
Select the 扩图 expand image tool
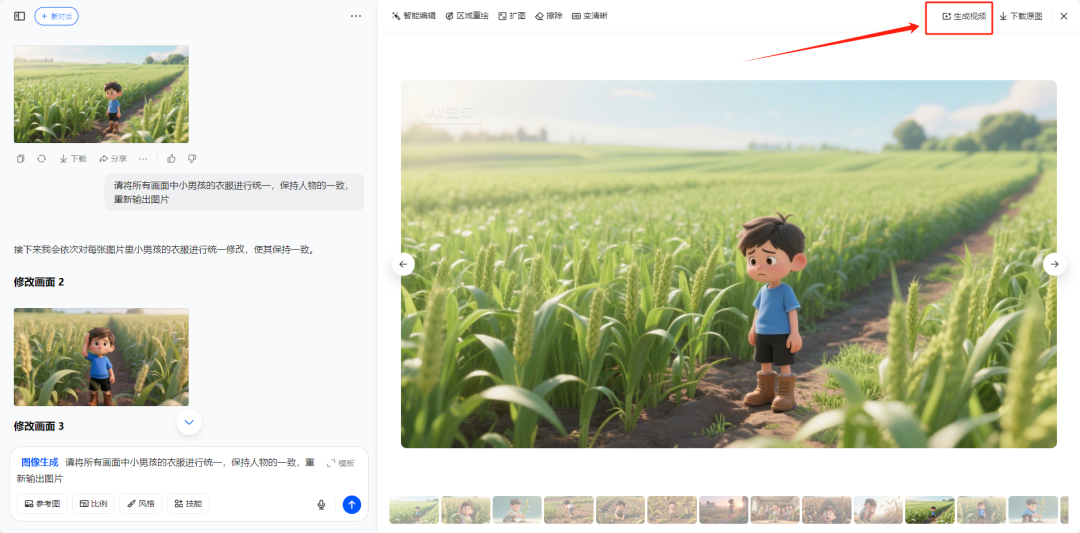(512, 16)
